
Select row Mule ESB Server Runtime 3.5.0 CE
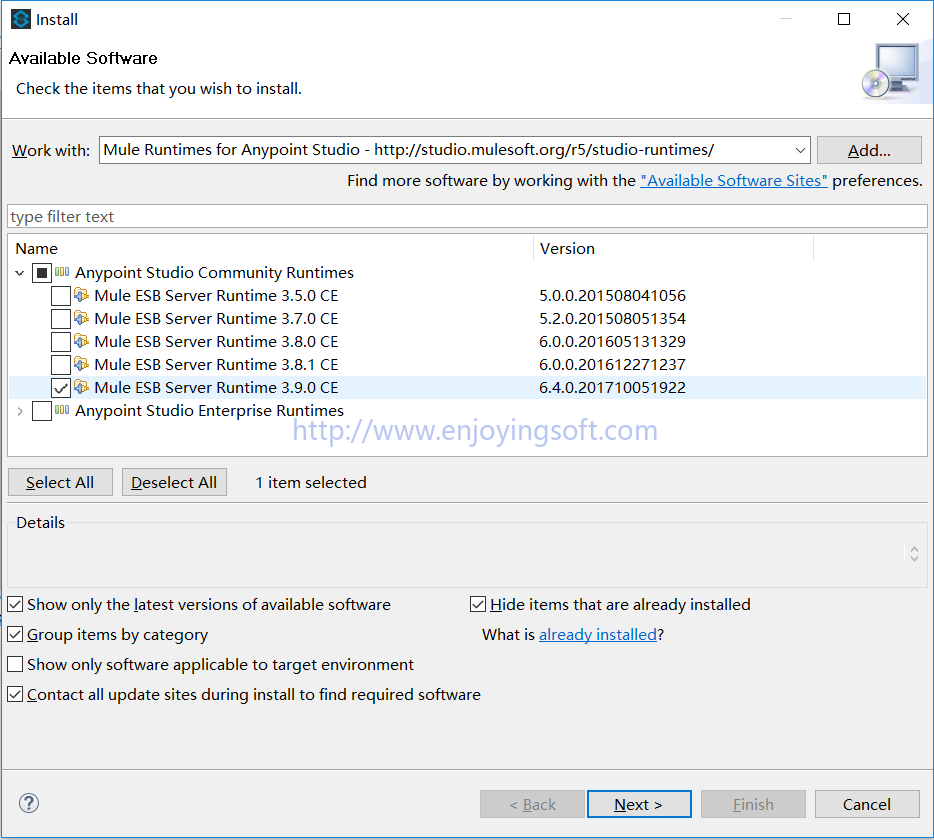(x=467, y=295)
